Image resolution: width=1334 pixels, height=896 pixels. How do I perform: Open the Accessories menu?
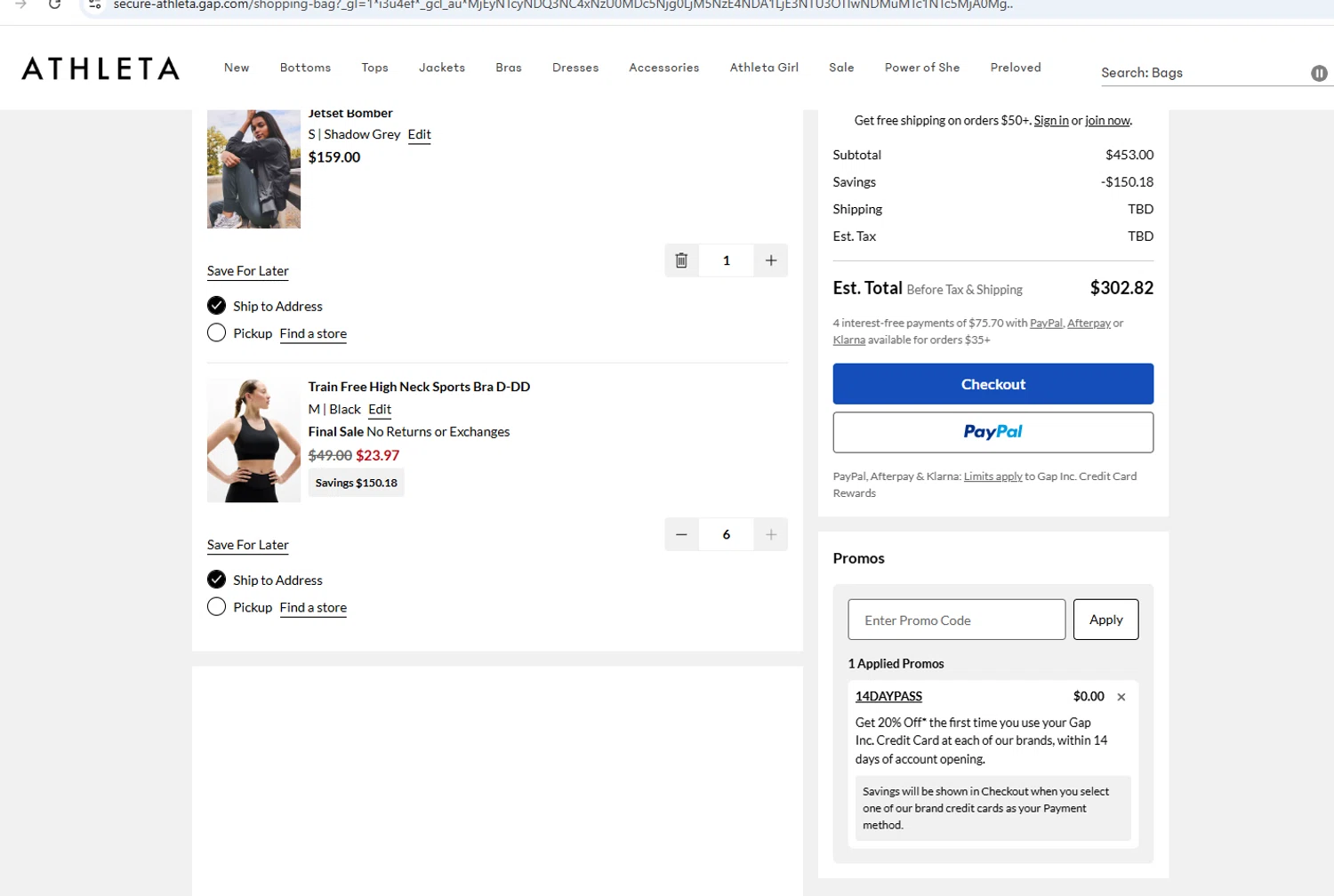pyautogui.click(x=664, y=68)
